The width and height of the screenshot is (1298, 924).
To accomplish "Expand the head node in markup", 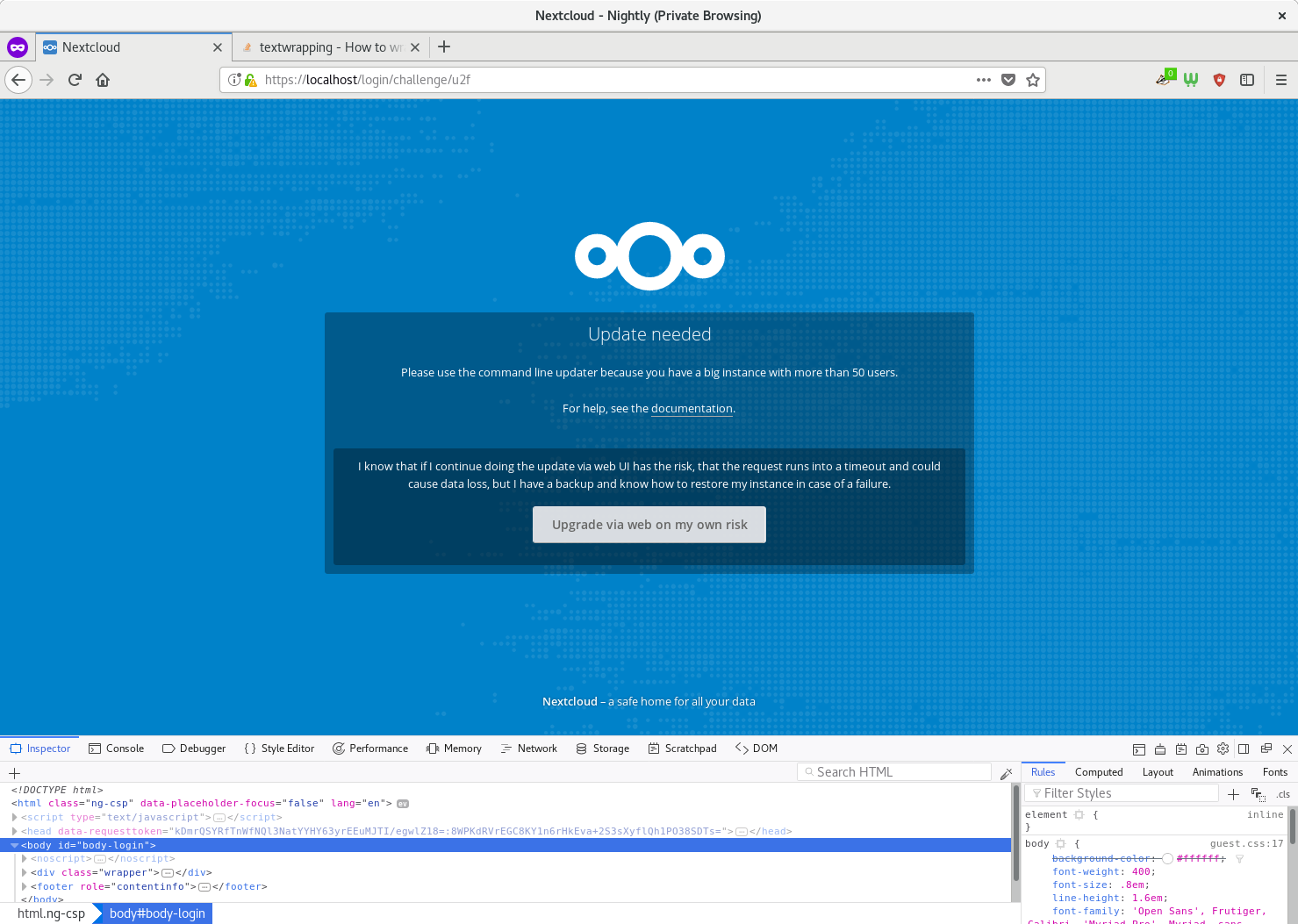I will click(x=15, y=831).
